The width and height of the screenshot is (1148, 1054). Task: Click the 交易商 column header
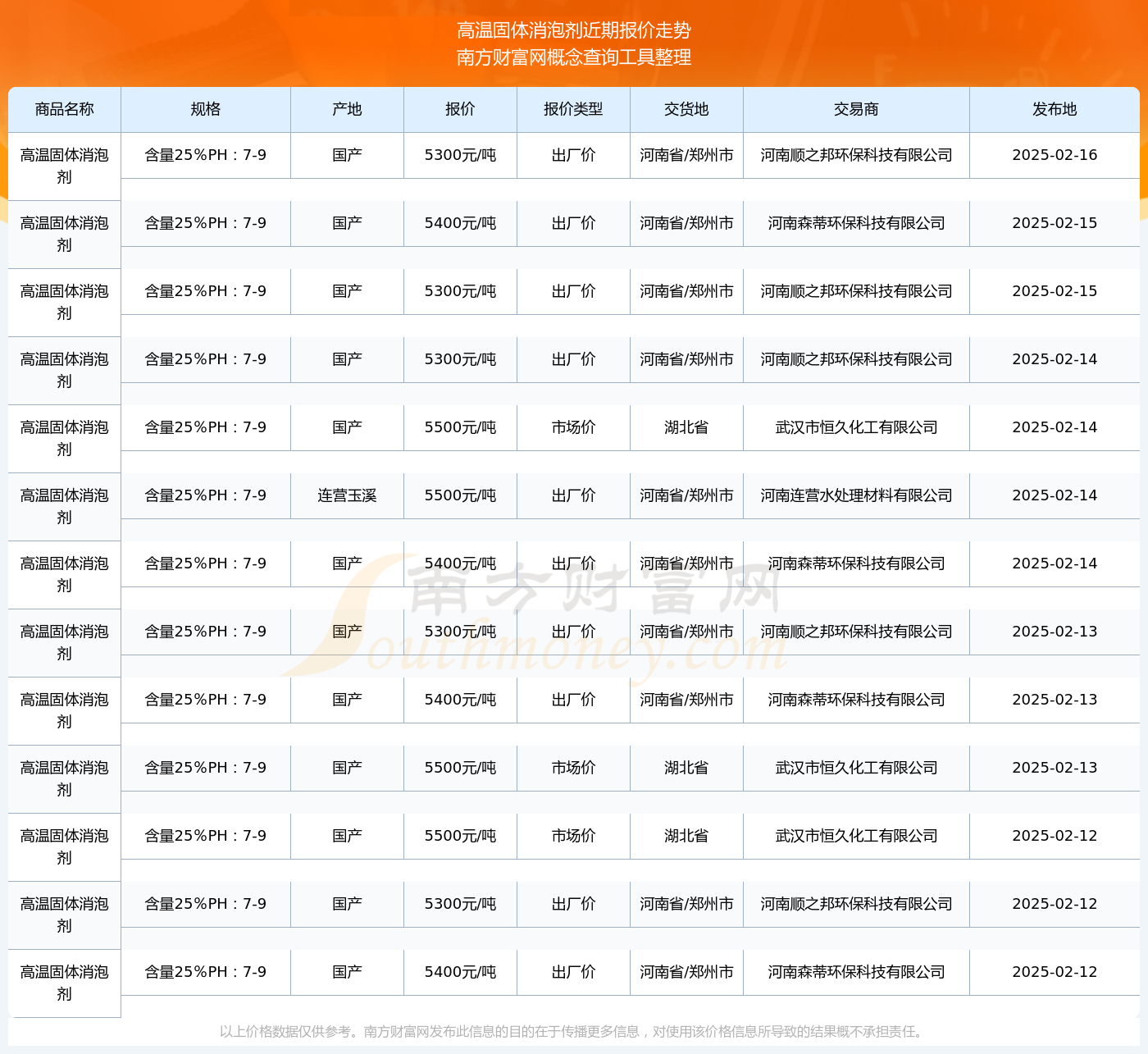[856, 109]
